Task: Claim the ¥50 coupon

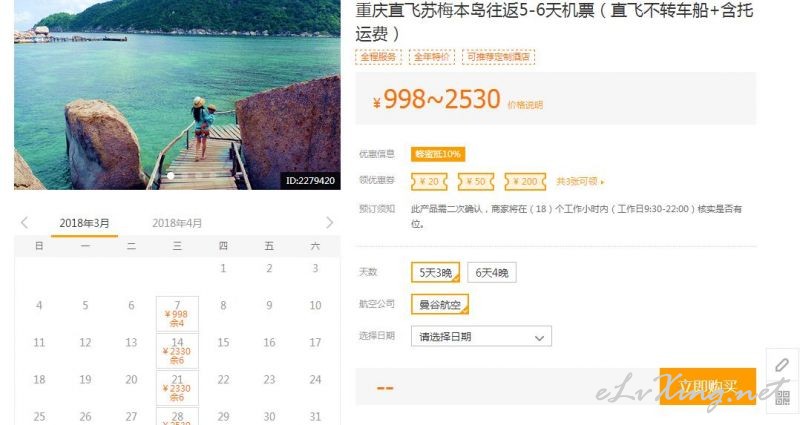Action: coord(476,182)
